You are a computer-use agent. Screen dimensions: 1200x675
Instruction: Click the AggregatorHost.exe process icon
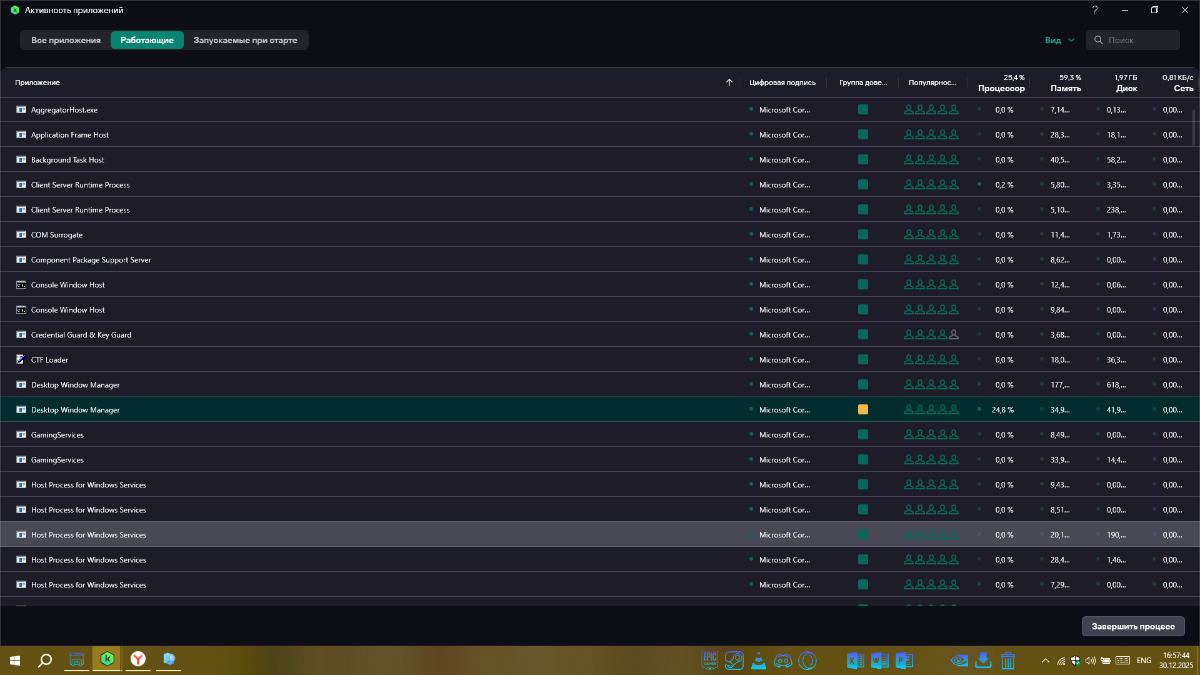coord(21,110)
